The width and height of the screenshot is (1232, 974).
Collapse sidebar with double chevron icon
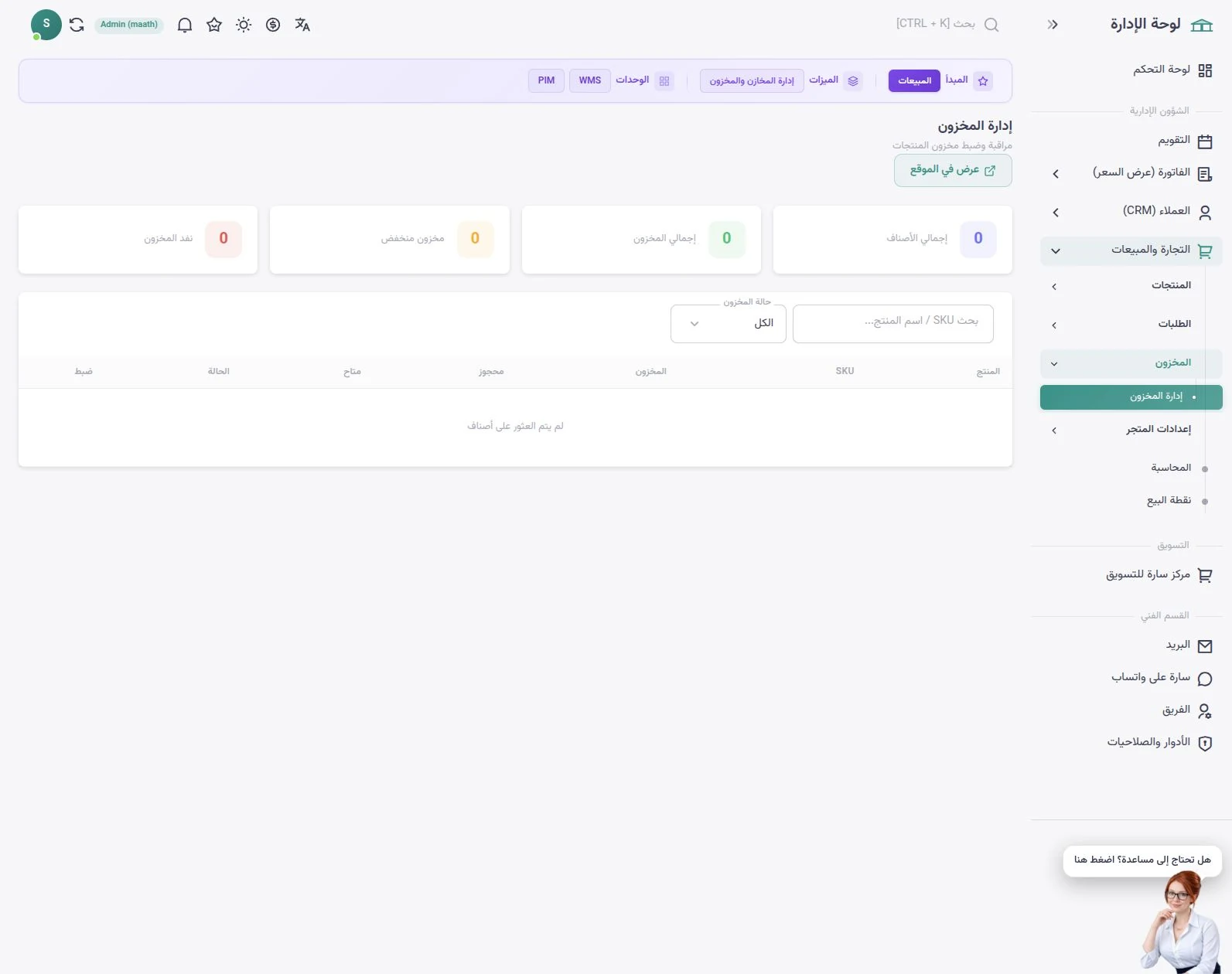1053,25
